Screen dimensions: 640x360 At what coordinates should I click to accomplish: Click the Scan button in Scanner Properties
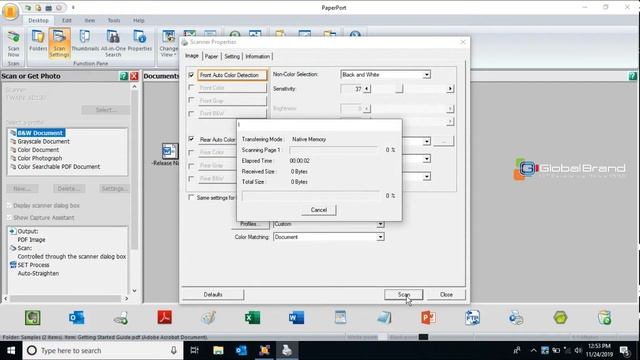(404, 294)
